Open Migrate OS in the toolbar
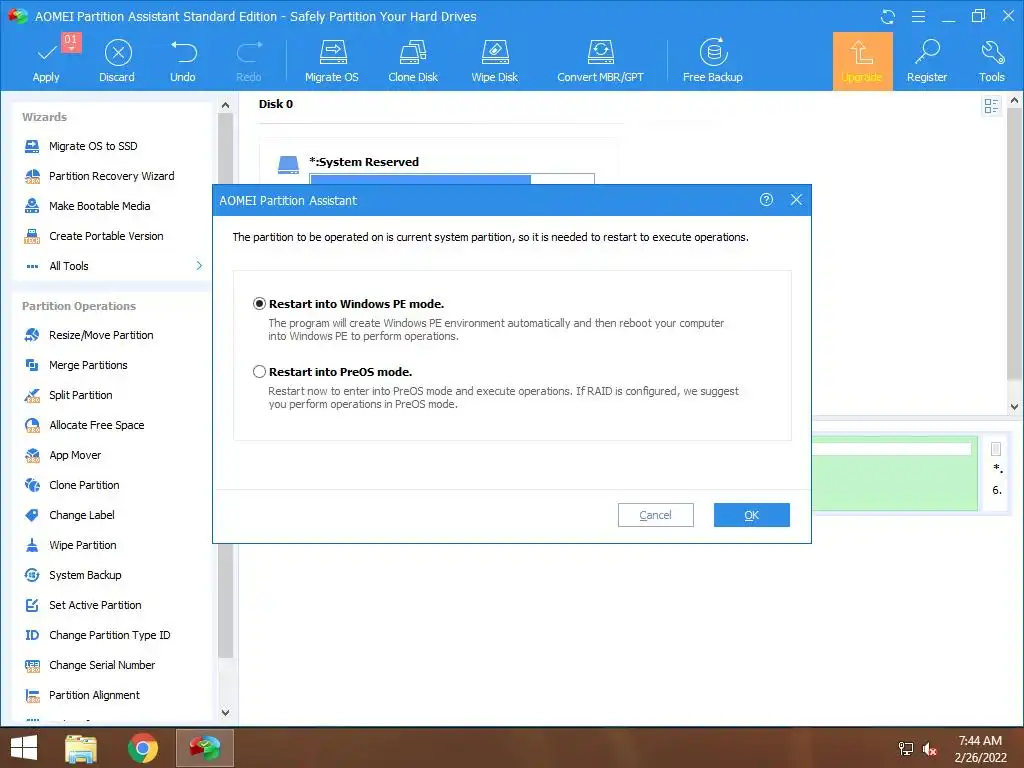 point(332,60)
